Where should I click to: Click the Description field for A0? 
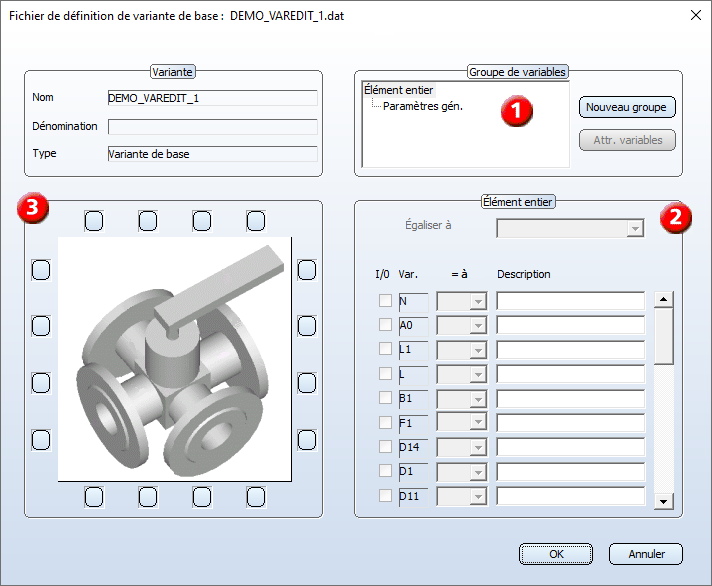(570, 325)
